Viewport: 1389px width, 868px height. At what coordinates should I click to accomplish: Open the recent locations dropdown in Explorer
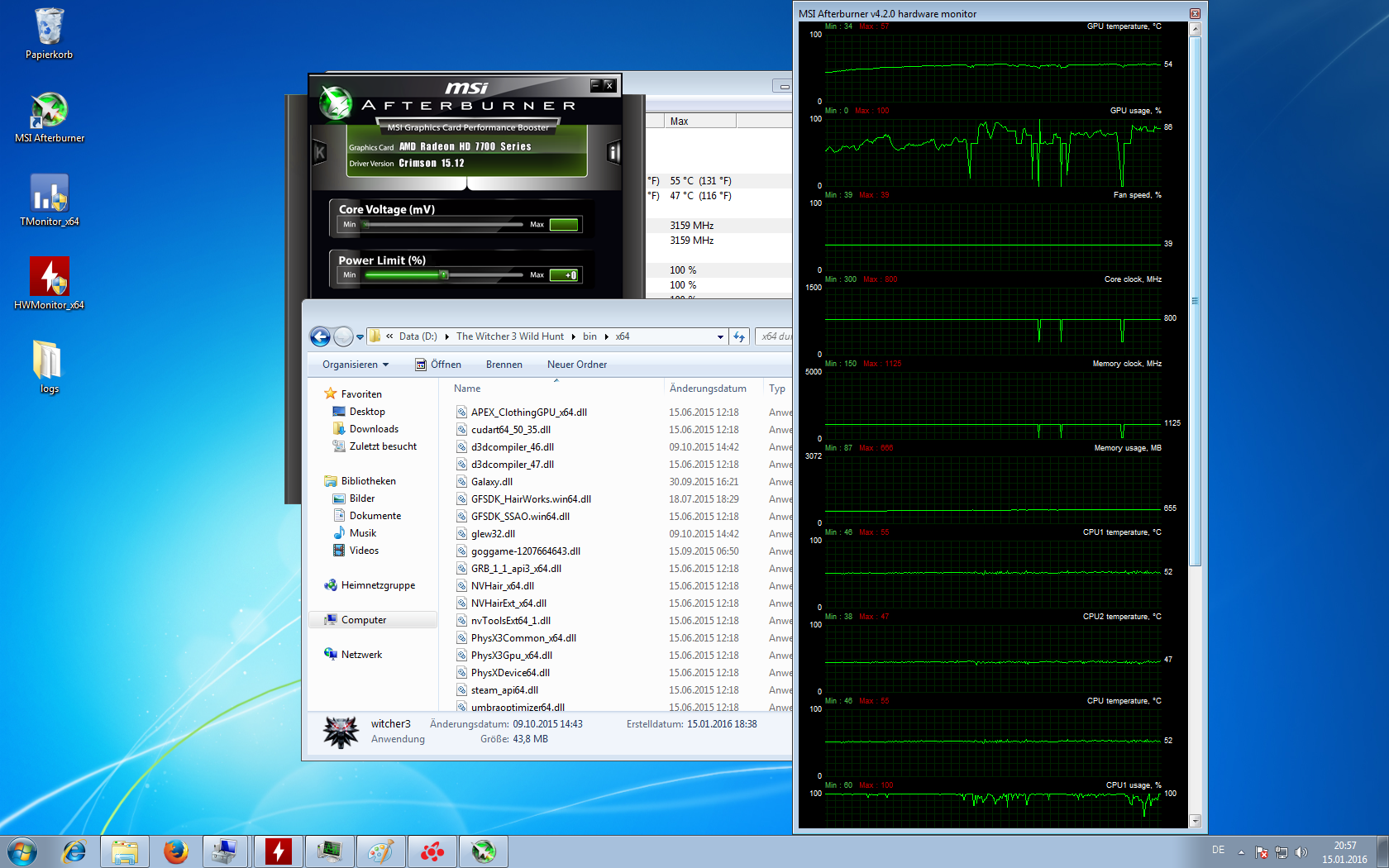(360, 337)
